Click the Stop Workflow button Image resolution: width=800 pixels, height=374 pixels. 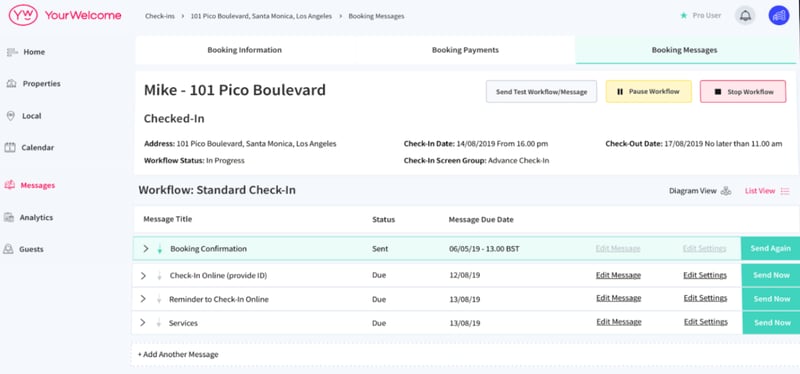743,92
